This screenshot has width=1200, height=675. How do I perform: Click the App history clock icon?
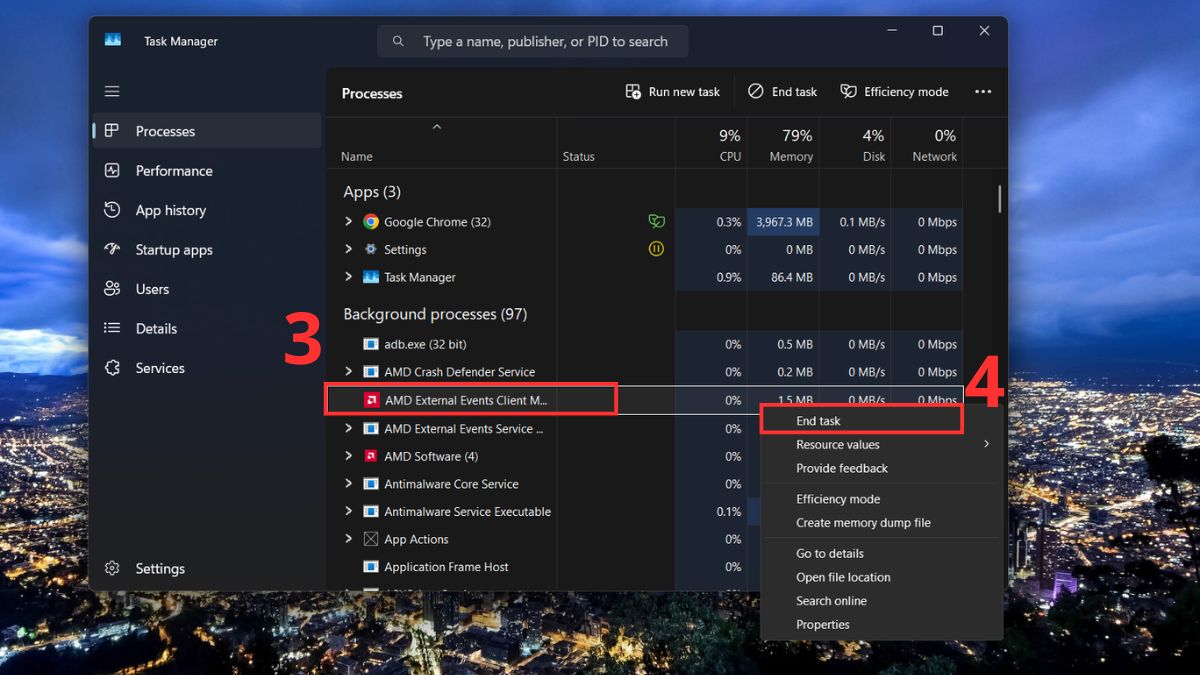112,210
